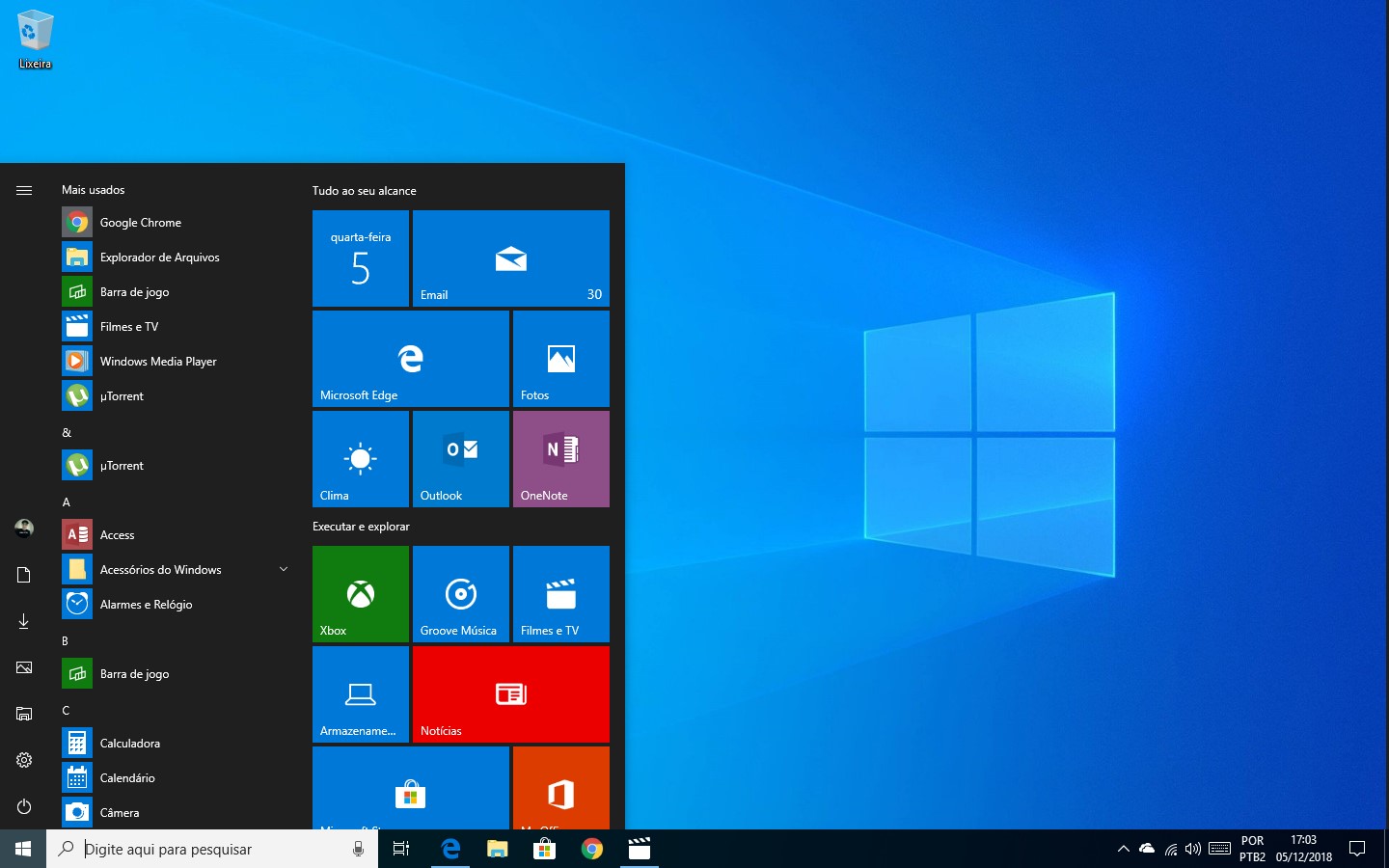1389x868 pixels.
Task: Open the Email tile
Action: click(511, 258)
